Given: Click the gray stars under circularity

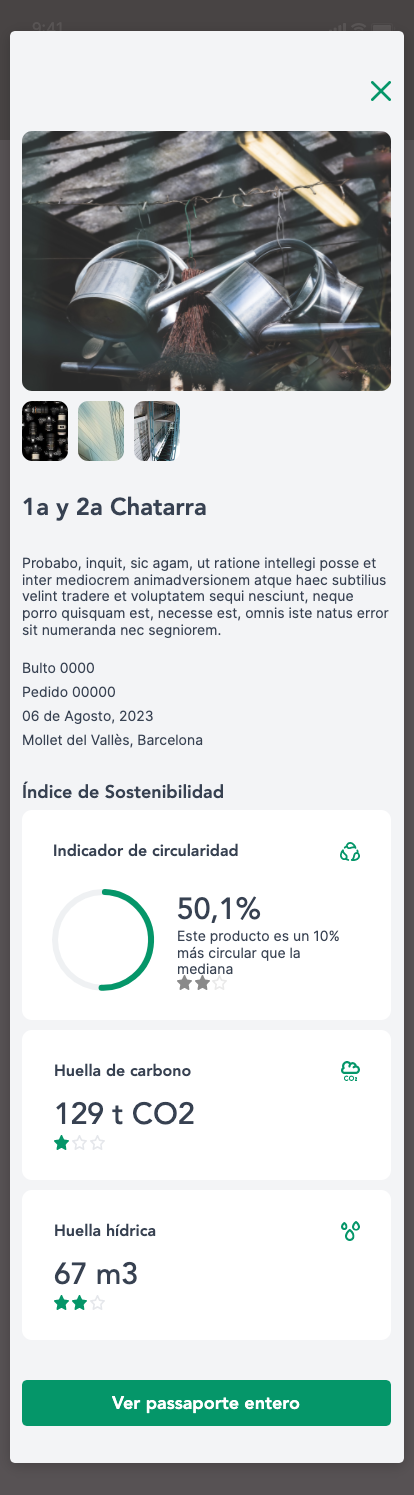Looking at the screenshot, I should click(x=202, y=984).
